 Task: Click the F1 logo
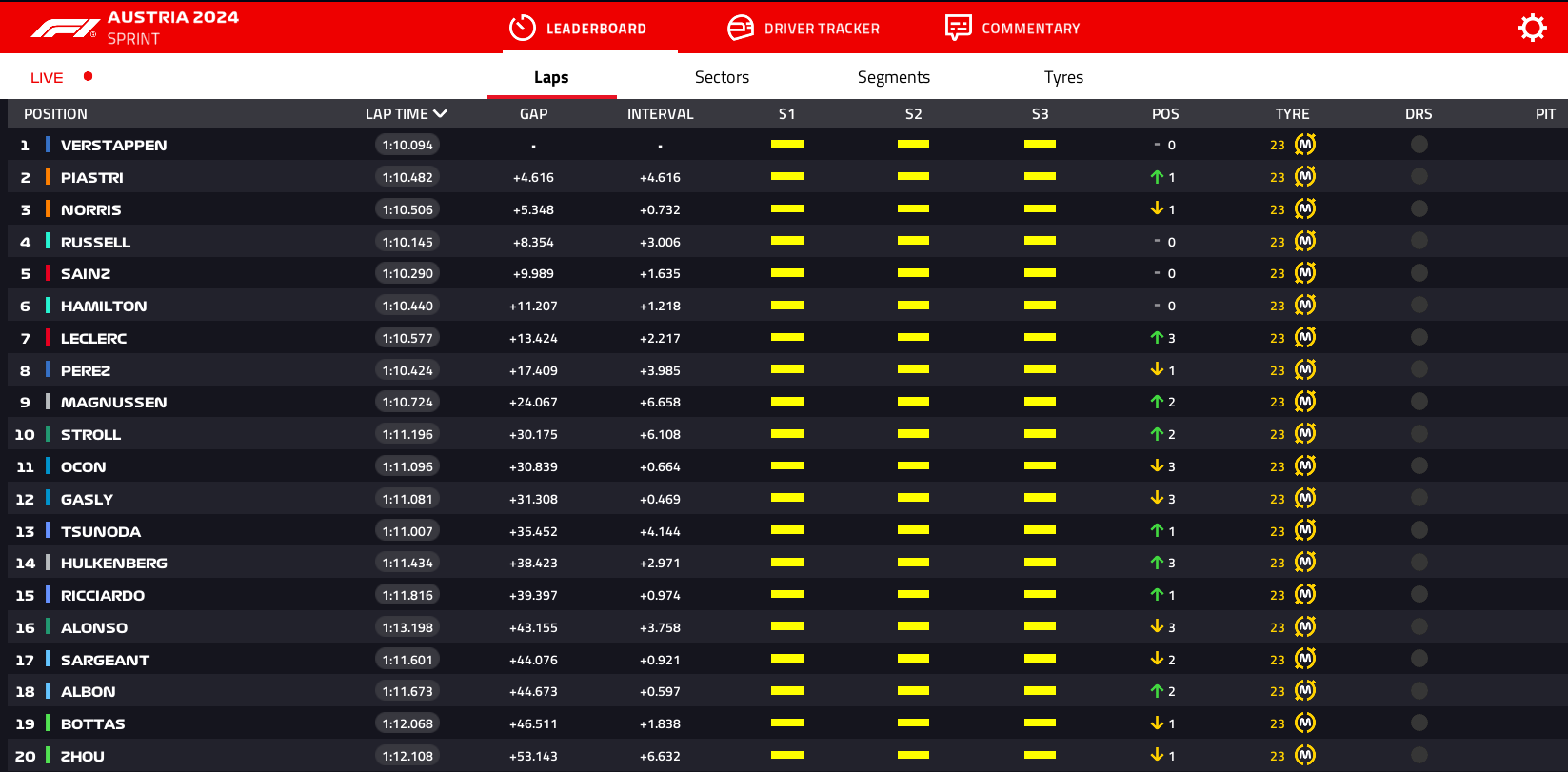[65, 29]
